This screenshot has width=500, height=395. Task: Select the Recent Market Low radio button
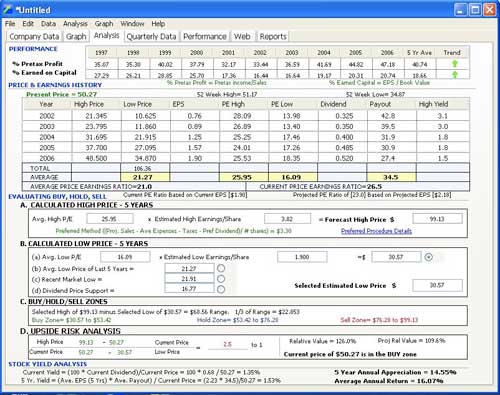pos(221,279)
